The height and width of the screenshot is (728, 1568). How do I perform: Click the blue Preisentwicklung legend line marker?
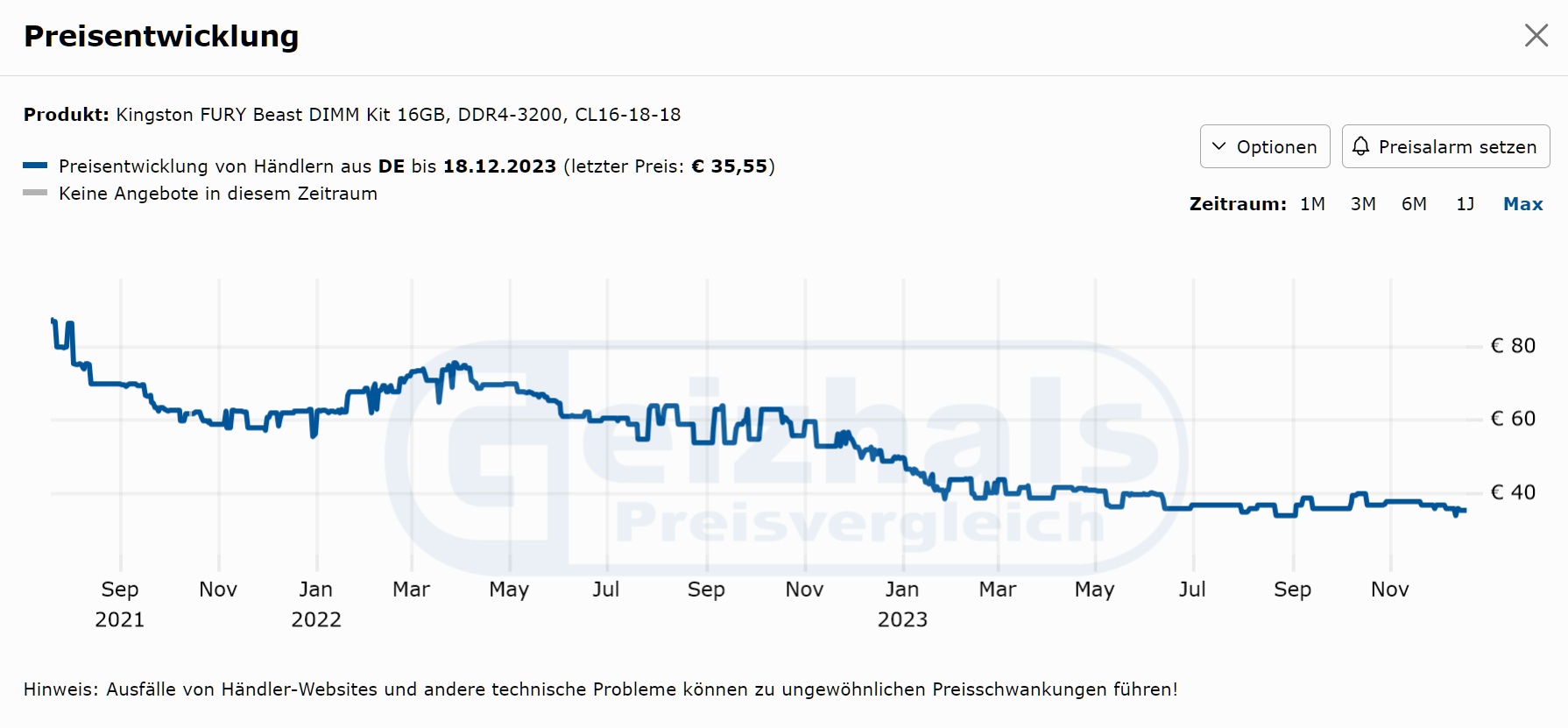35,165
